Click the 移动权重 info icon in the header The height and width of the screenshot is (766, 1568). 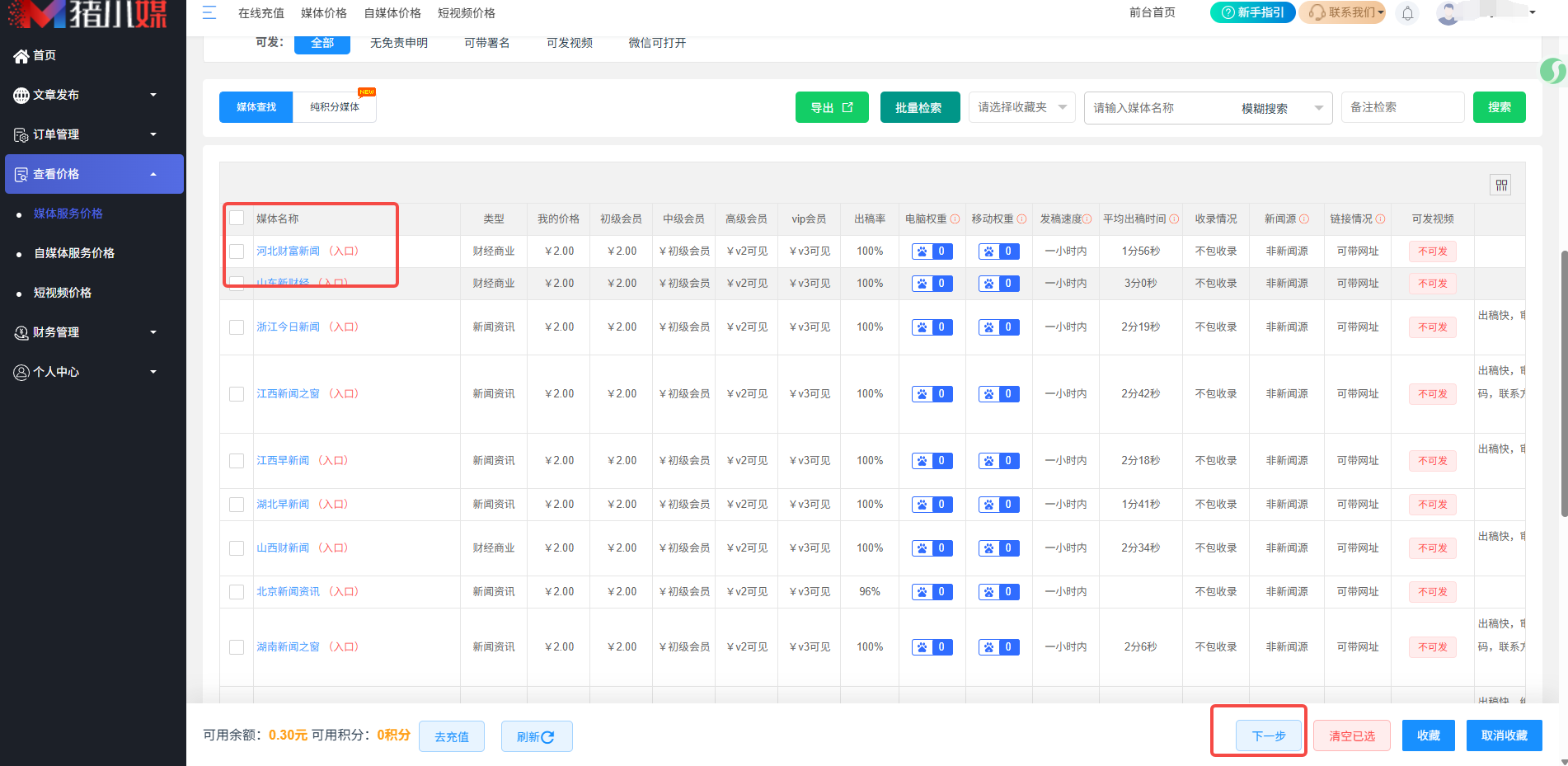click(x=1021, y=219)
